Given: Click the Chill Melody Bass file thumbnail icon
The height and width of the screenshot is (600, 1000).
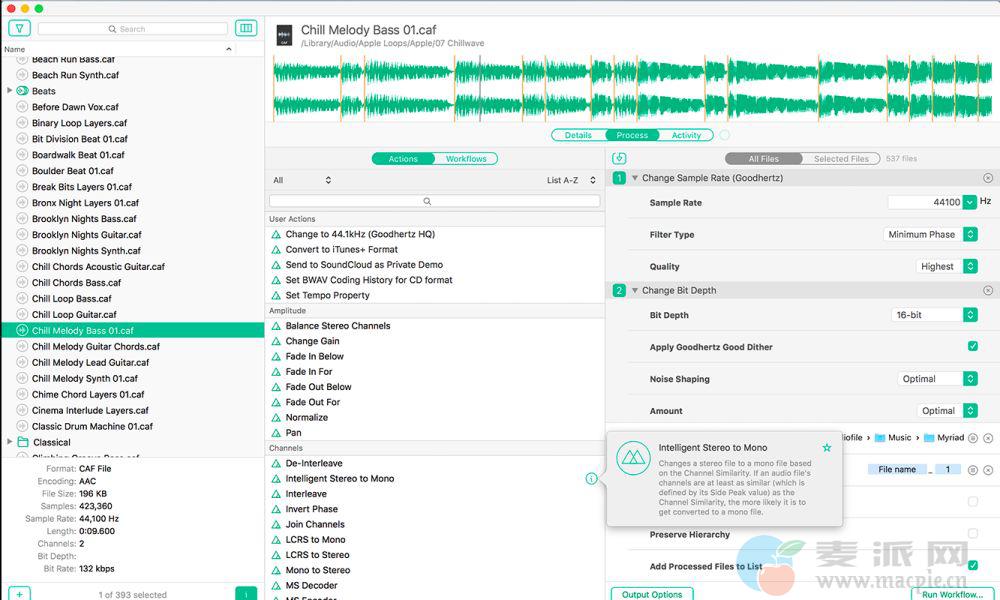Looking at the screenshot, I should 285,35.
